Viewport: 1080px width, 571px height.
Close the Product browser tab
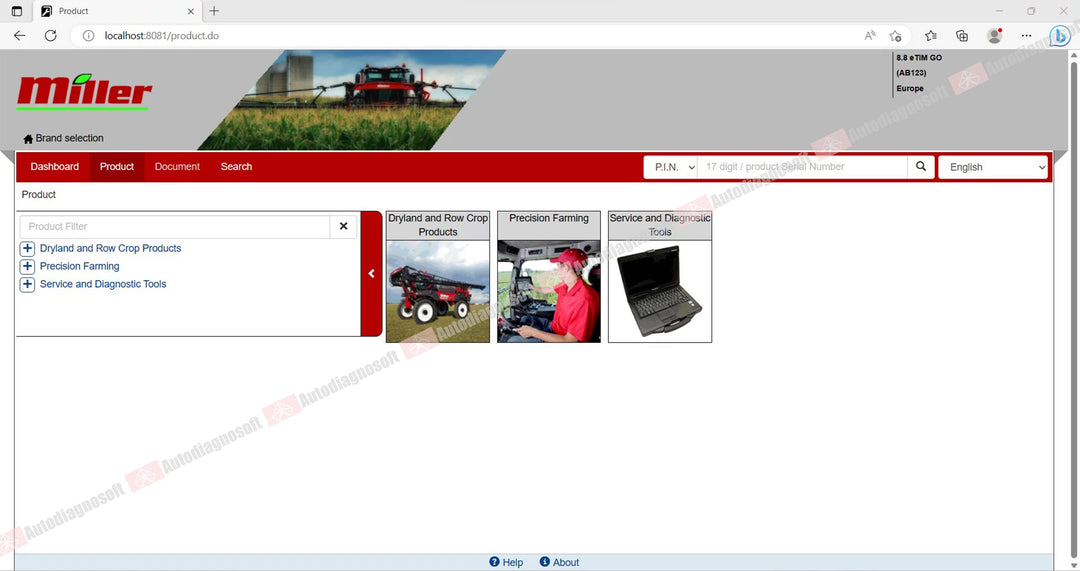(x=191, y=11)
